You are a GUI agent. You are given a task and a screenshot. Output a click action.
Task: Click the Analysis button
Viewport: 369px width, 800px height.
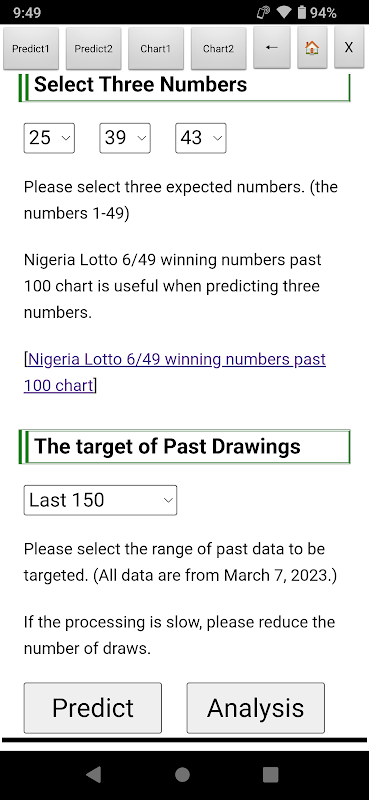256,708
